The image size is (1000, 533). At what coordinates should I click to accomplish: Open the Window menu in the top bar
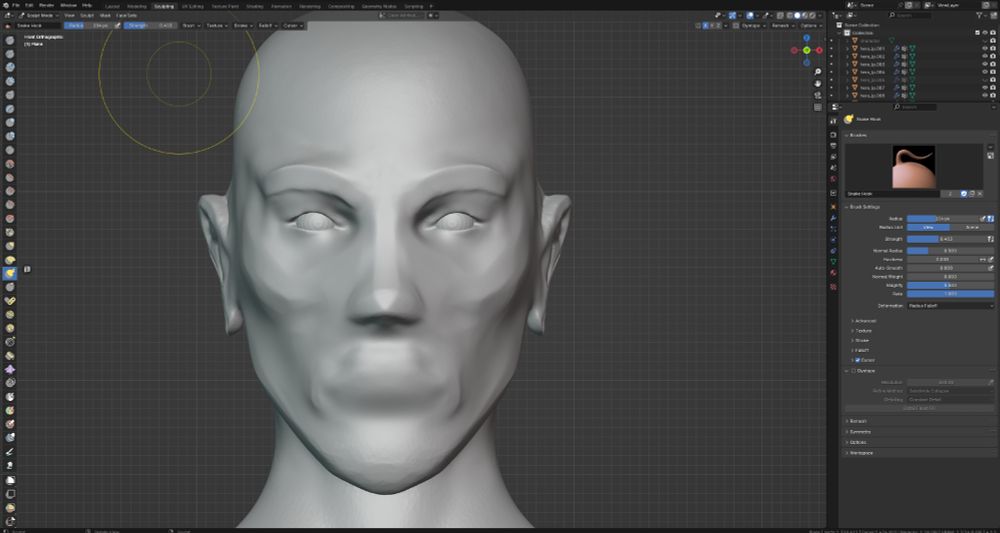coord(67,5)
